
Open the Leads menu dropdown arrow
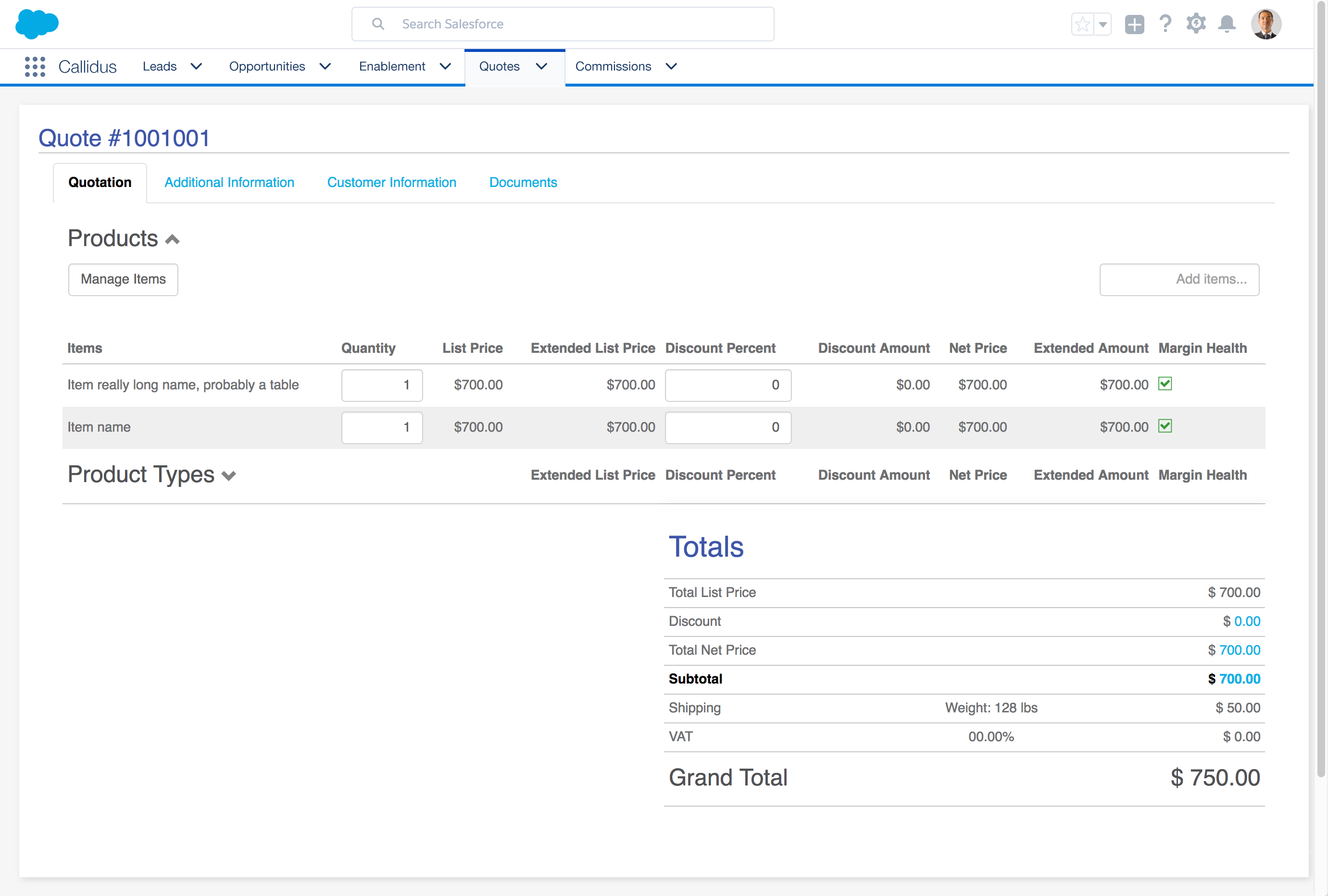tap(196, 66)
